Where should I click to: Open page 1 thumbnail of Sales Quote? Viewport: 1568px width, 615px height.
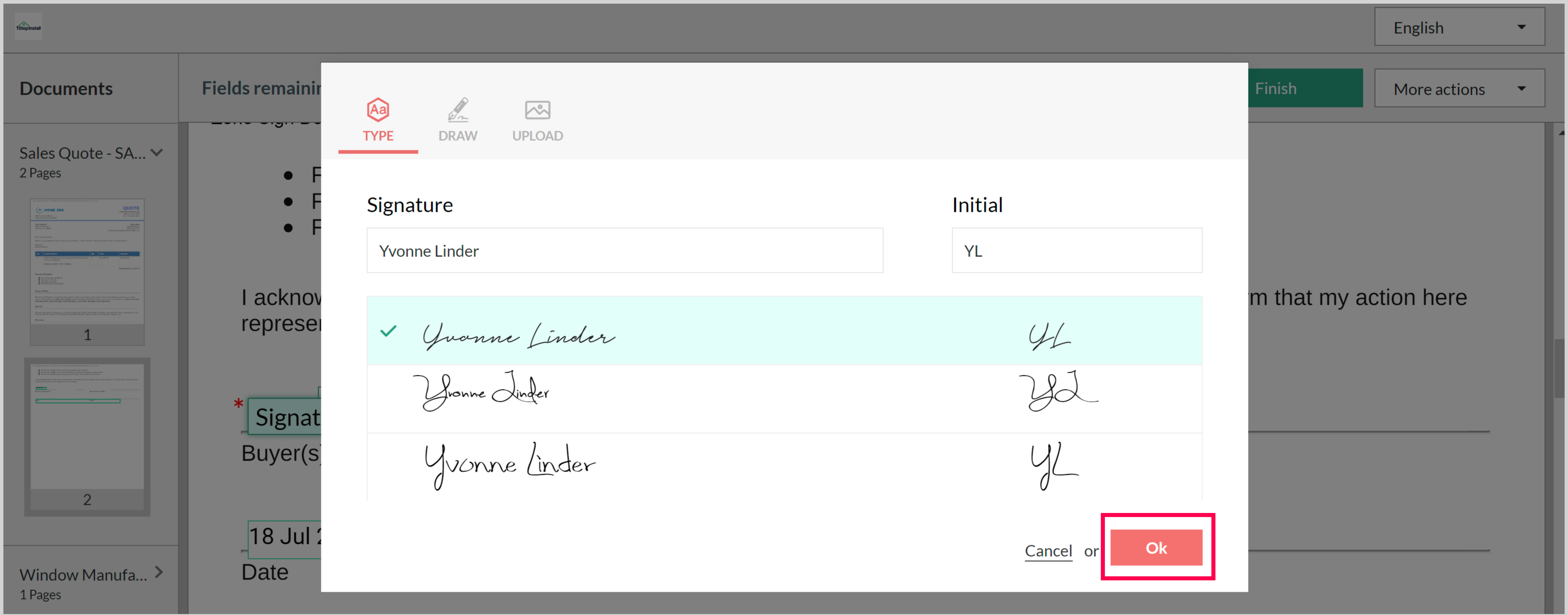click(x=87, y=261)
